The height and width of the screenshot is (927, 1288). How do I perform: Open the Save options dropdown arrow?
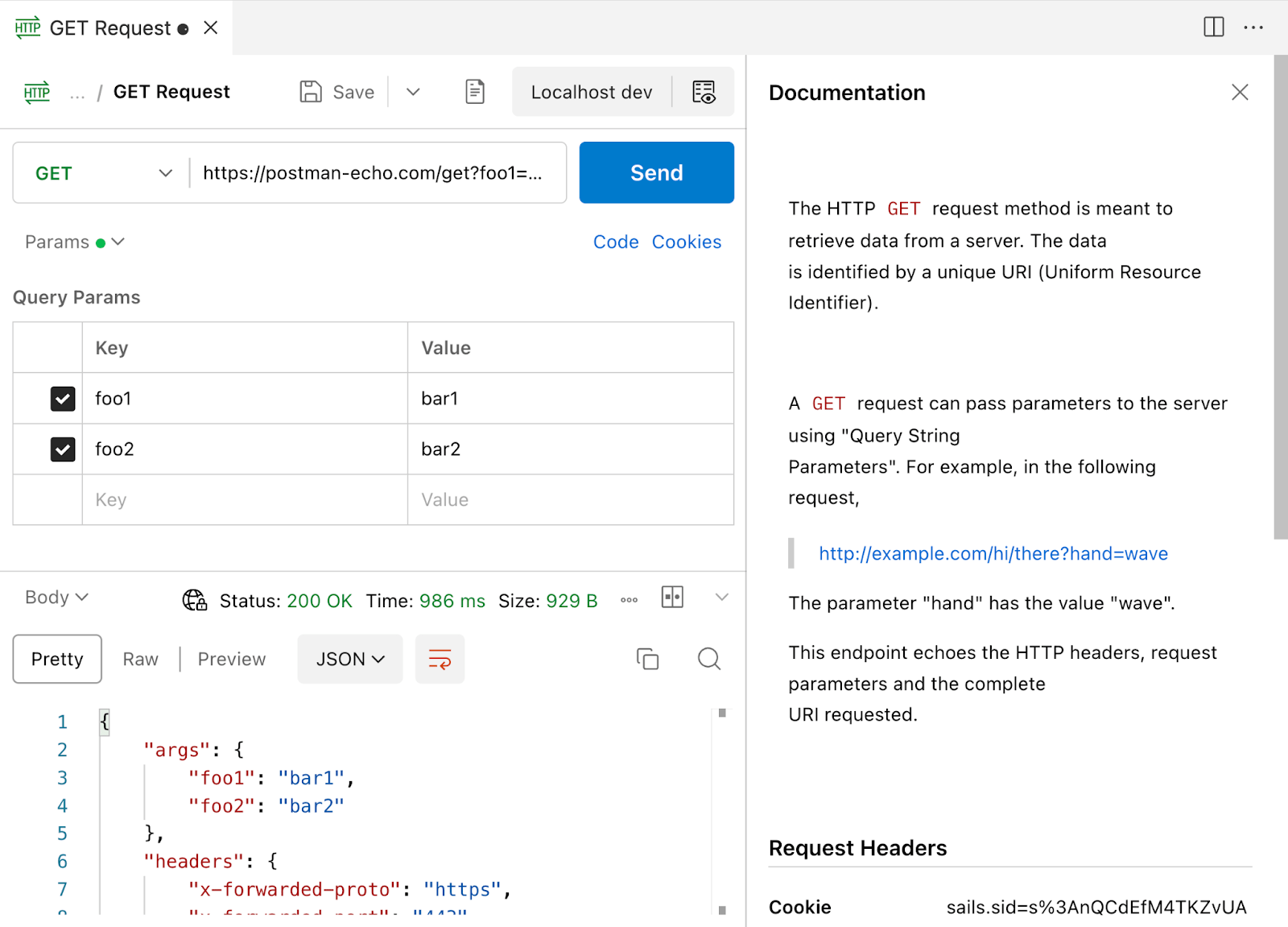pos(413,92)
